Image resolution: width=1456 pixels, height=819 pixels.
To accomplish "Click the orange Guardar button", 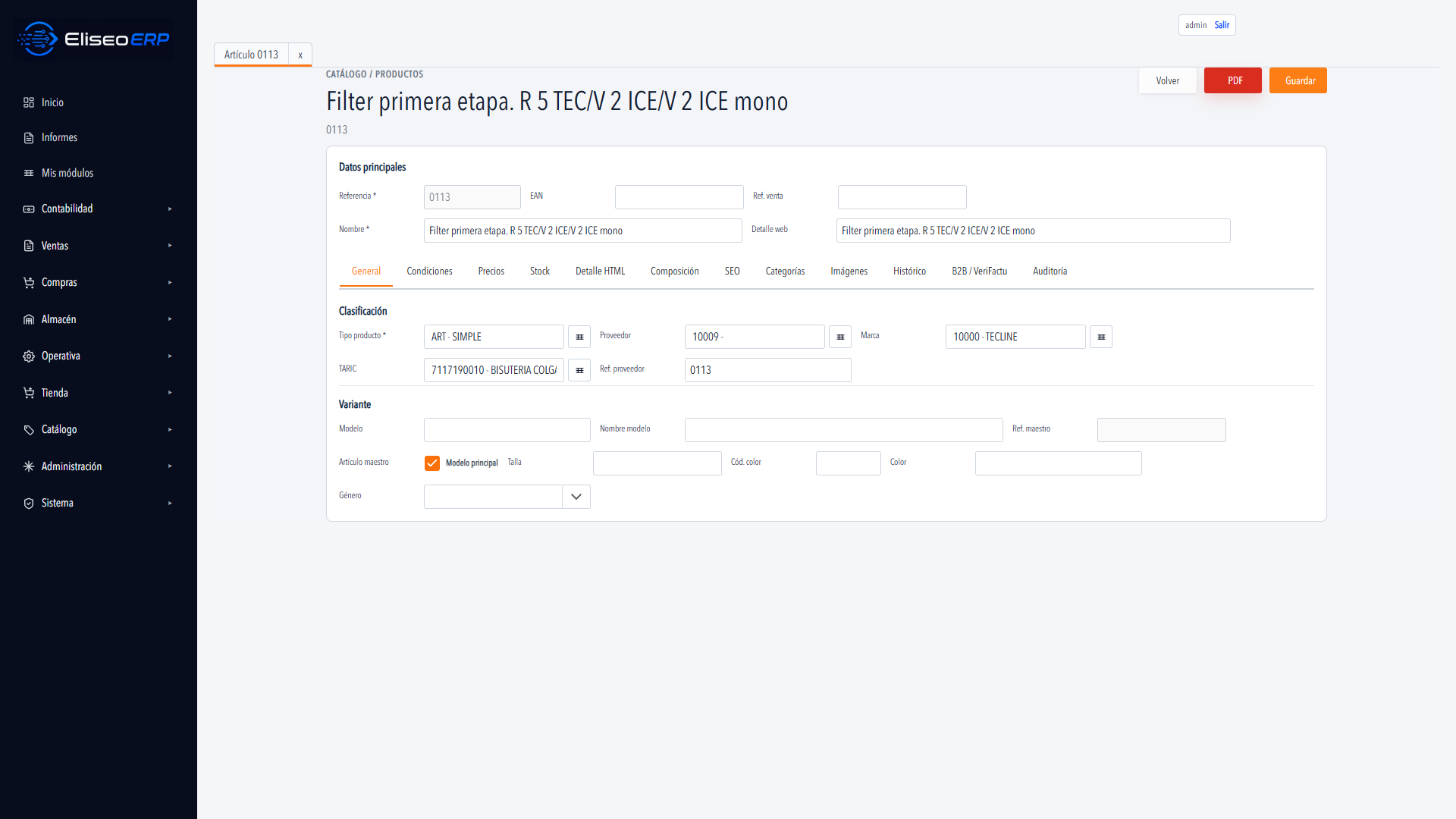I will [x=1298, y=80].
